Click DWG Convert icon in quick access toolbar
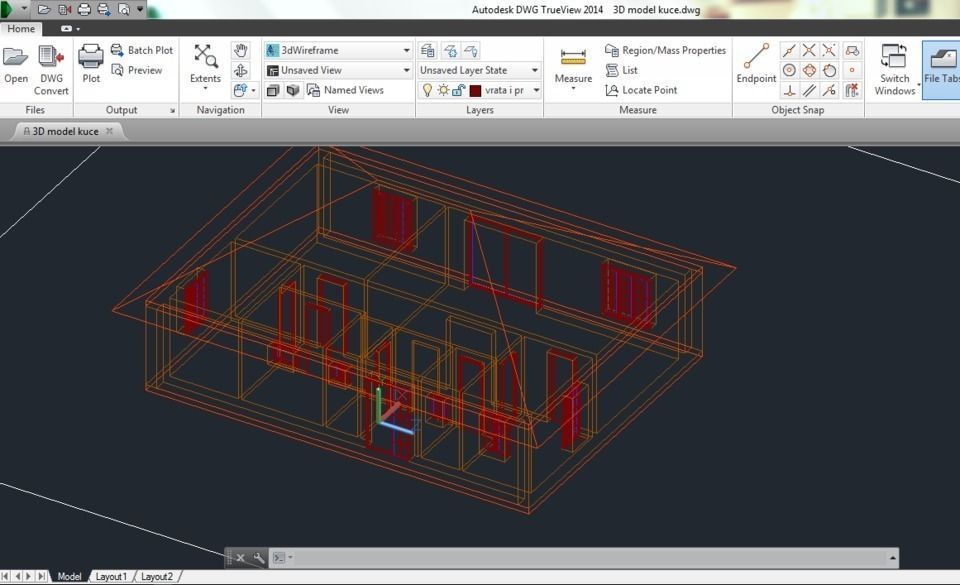The width and height of the screenshot is (960, 585). tap(64, 9)
